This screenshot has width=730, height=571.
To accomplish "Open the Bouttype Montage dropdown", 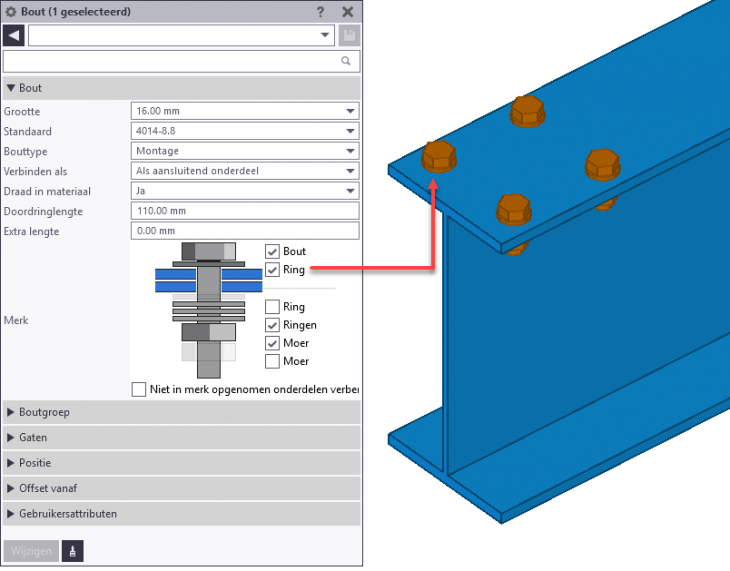I will [x=245, y=151].
